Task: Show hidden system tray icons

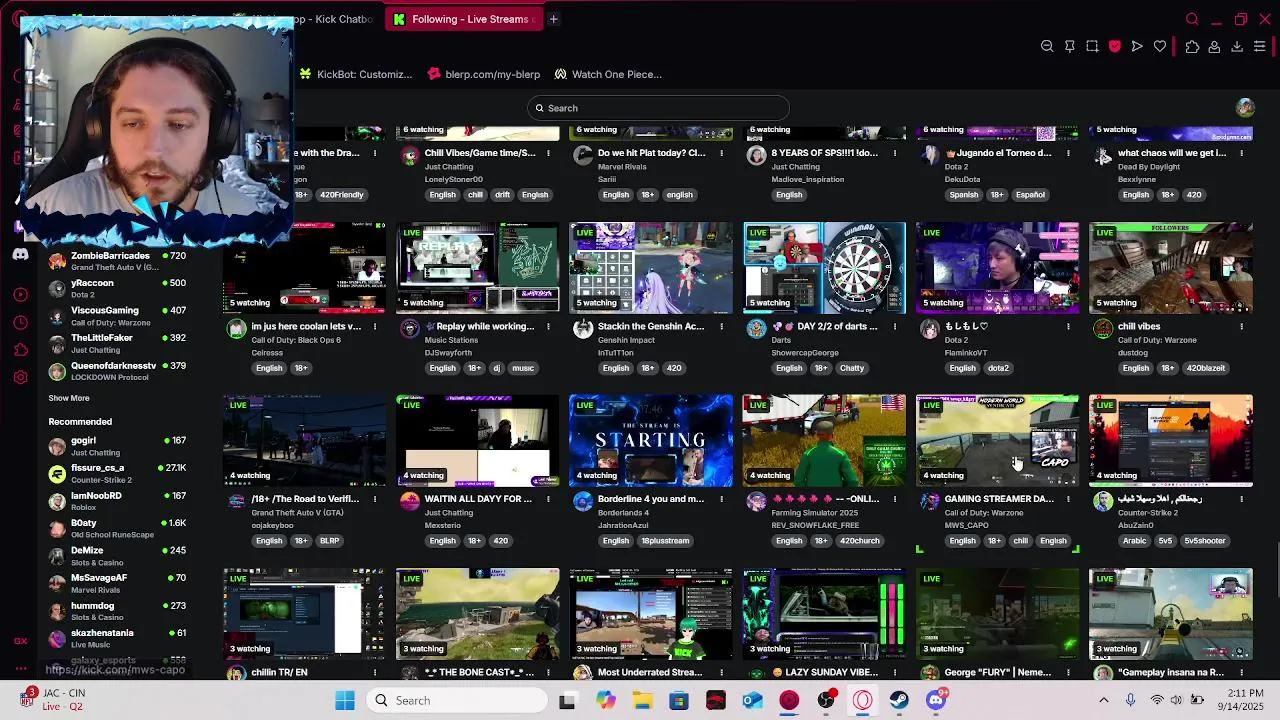Action: (x=1104, y=700)
